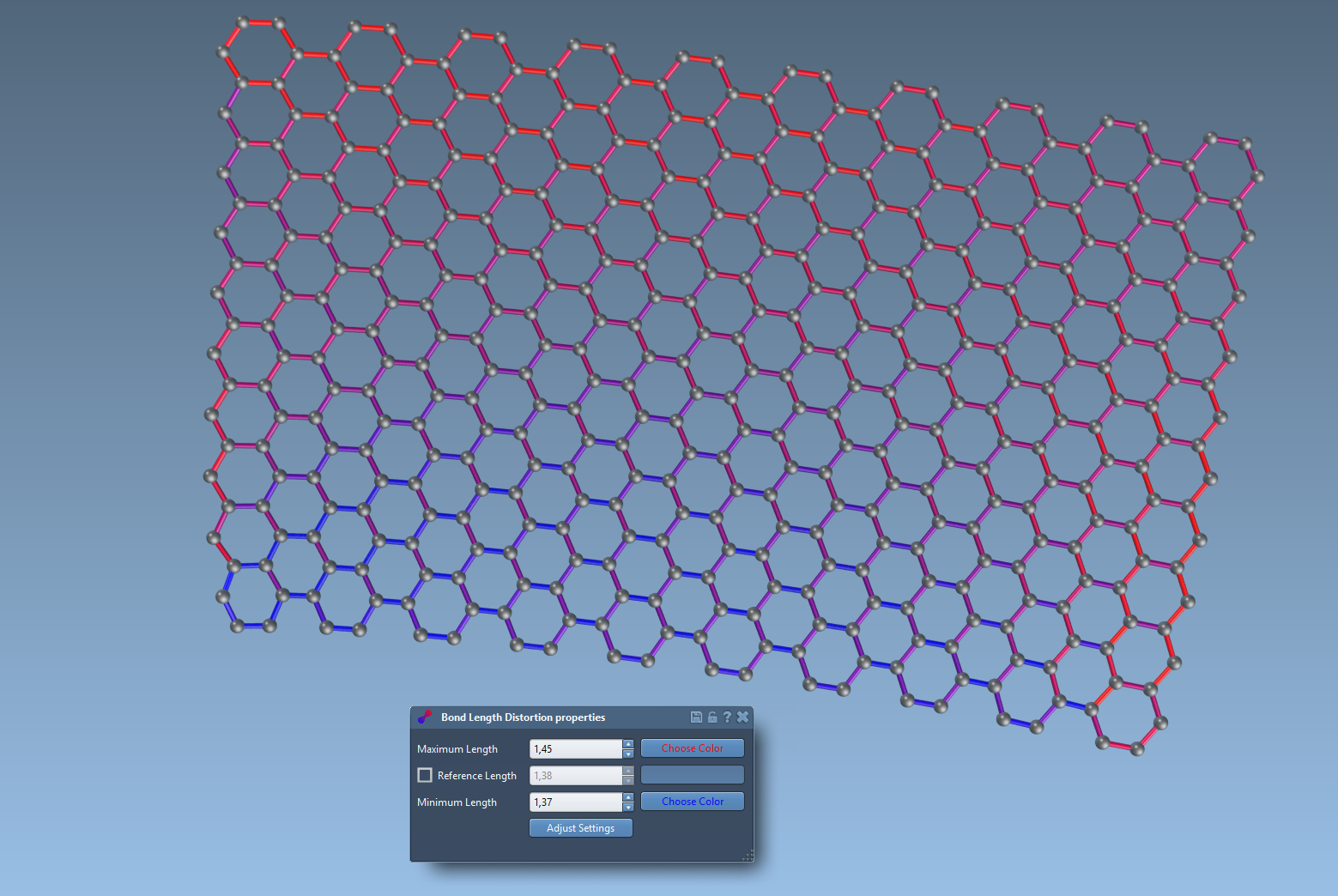The image size is (1338, 896).
Task: Click the bond distortion icon in panel title
Action: point(425,717)
